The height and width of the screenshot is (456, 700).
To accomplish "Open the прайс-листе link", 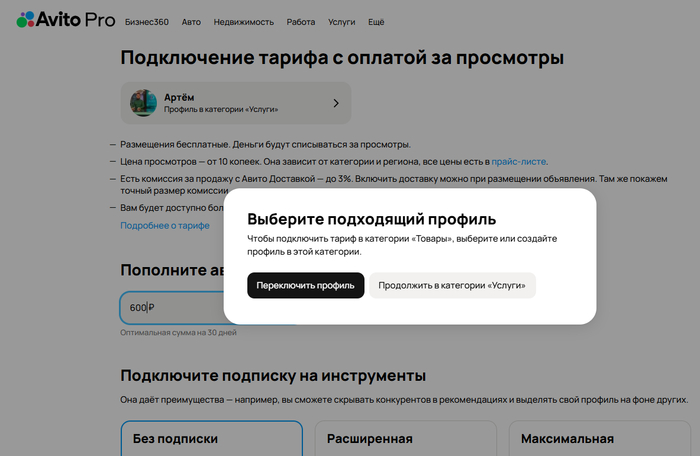I will (519, 161).
